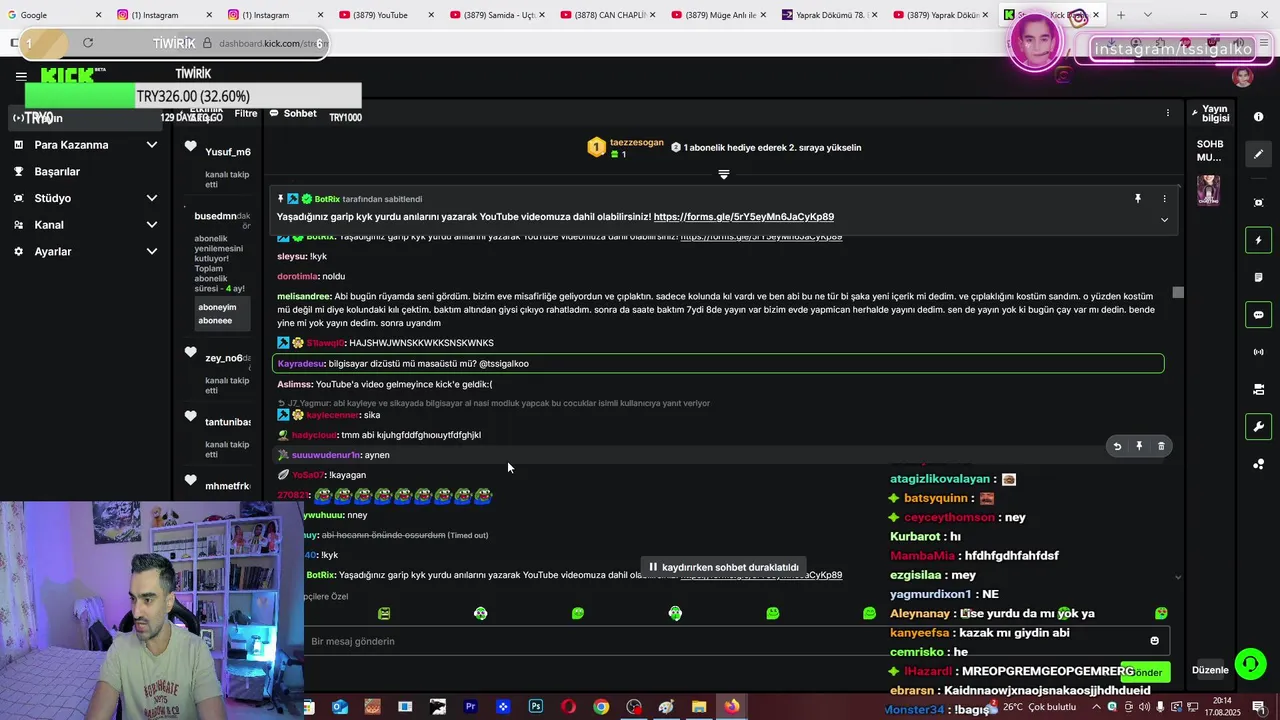Click the chat scrollbar thumb
Image resolution: width=1280 pixels, height=720 pixels.
[x=1178, y=292]
